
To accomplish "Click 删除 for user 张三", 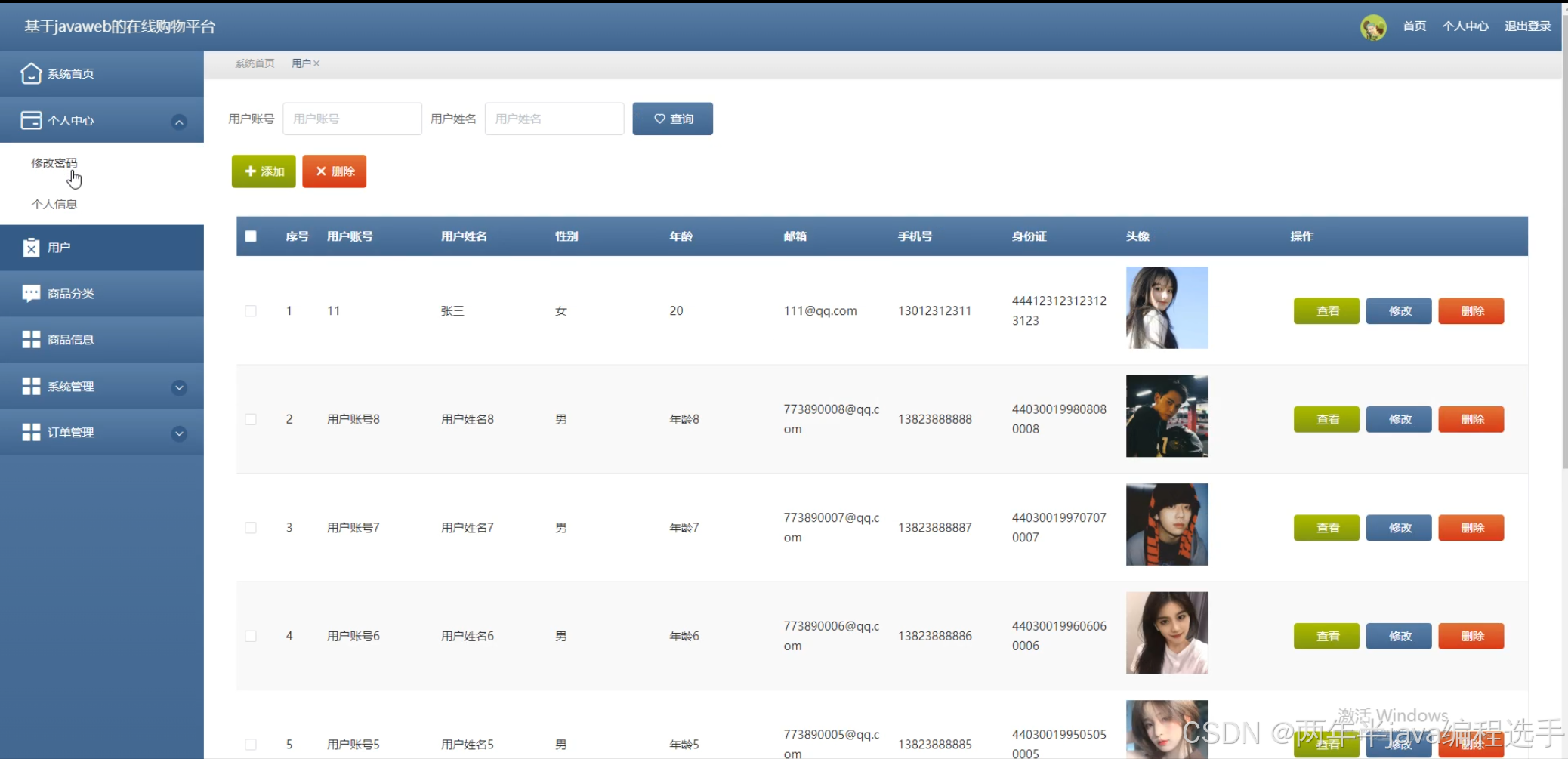I will 1471,311.
